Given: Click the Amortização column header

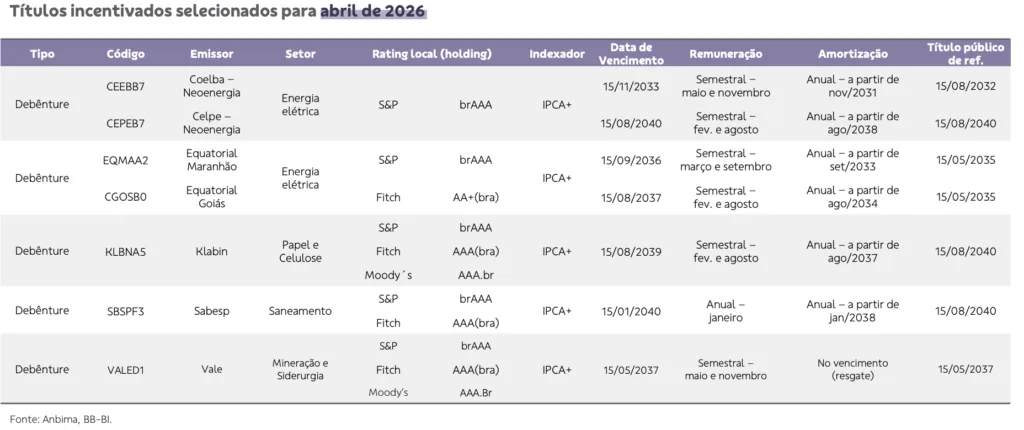Looking at the screenshot, I should 852,53.
